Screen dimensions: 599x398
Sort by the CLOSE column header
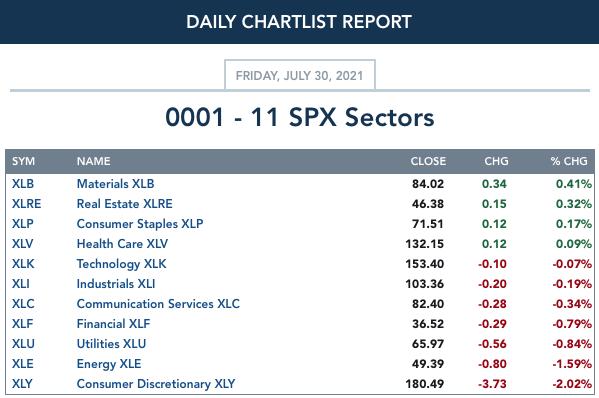coord(428,161)
